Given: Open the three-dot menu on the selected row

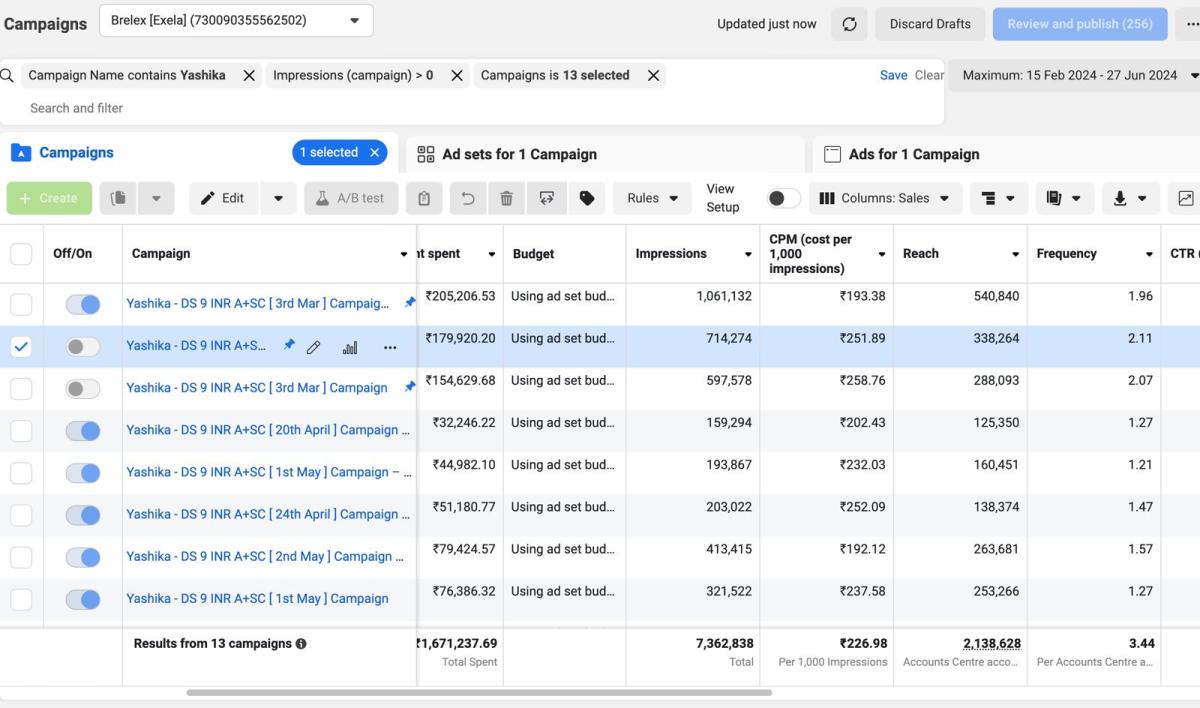Looking at the screenshot, I should [x=390, y=347].
